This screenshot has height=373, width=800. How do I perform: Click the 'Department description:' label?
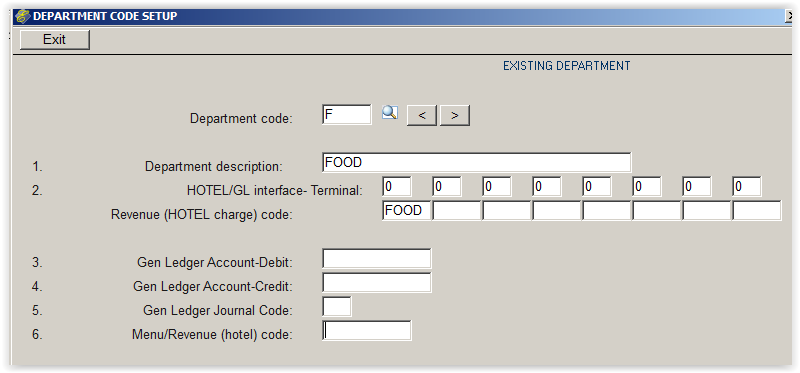(x=213, y=166)
